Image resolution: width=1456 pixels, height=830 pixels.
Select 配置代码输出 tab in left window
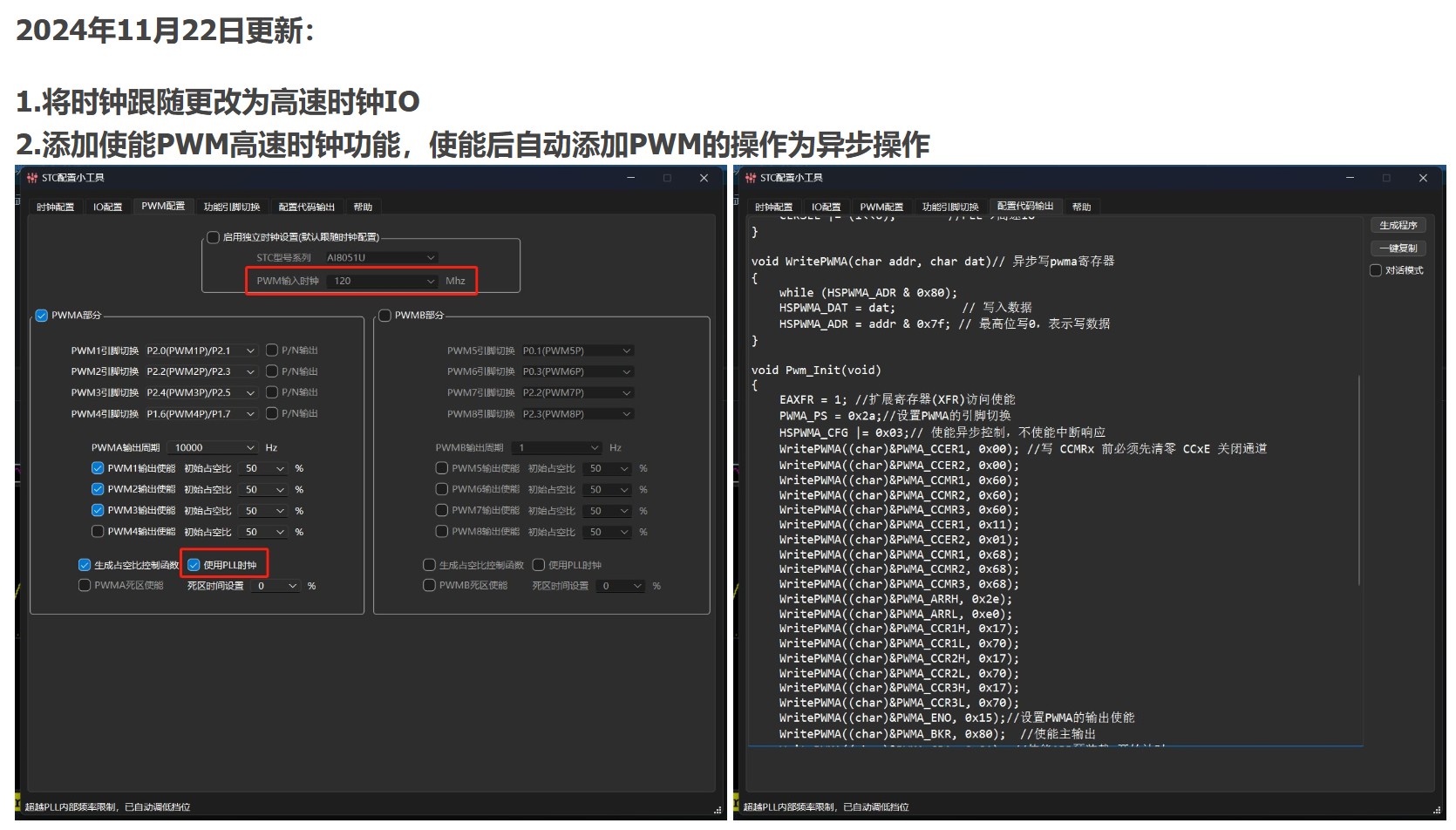coord(306,207)
